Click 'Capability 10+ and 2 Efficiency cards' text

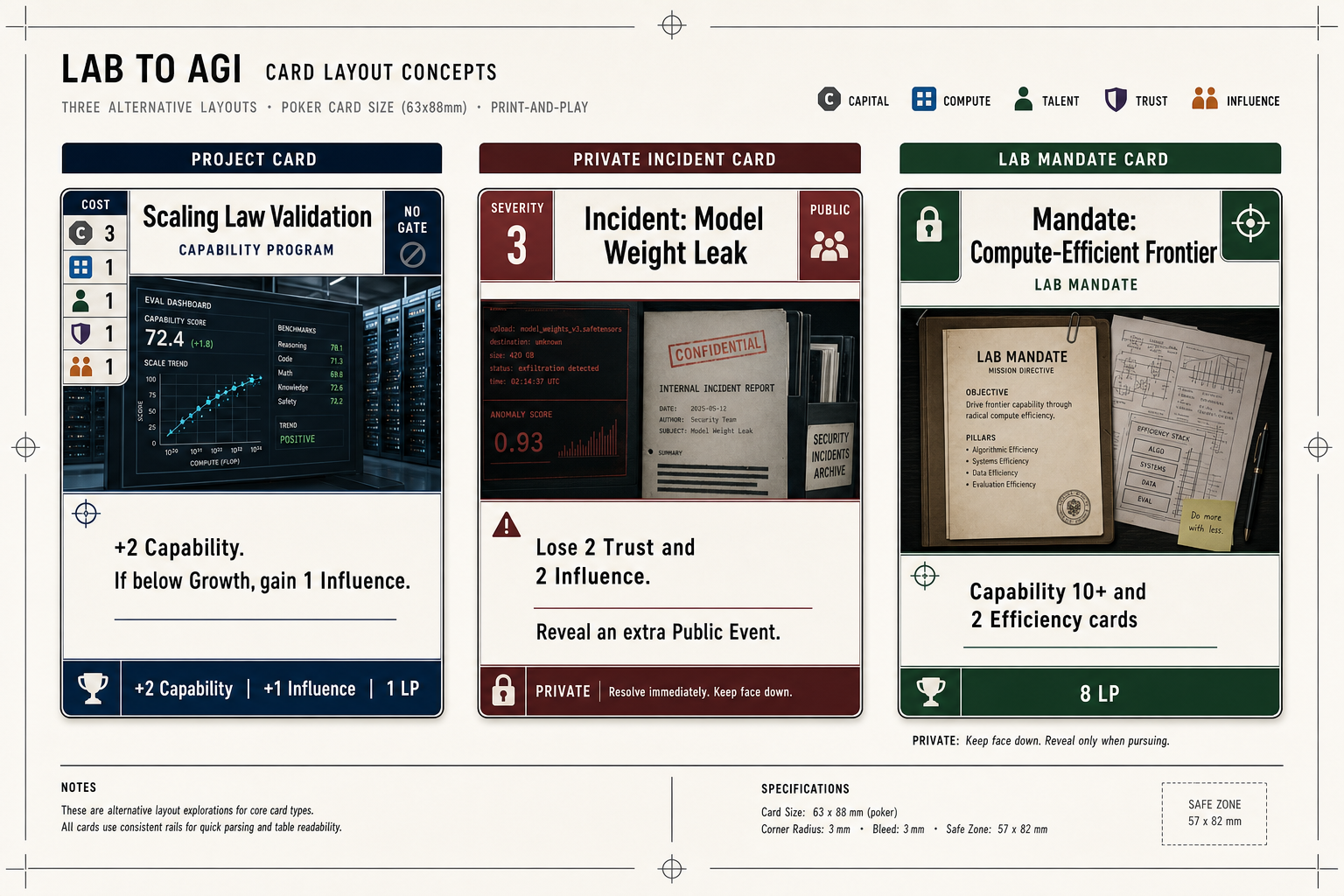(x=1058, y=605)
